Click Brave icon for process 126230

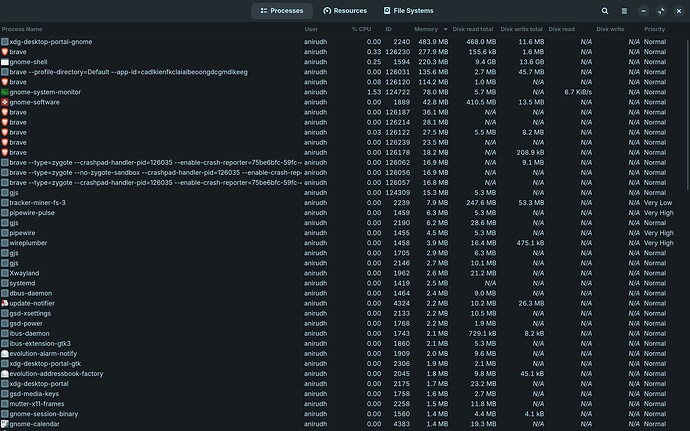pyautogui.click(x=5, y=52)
